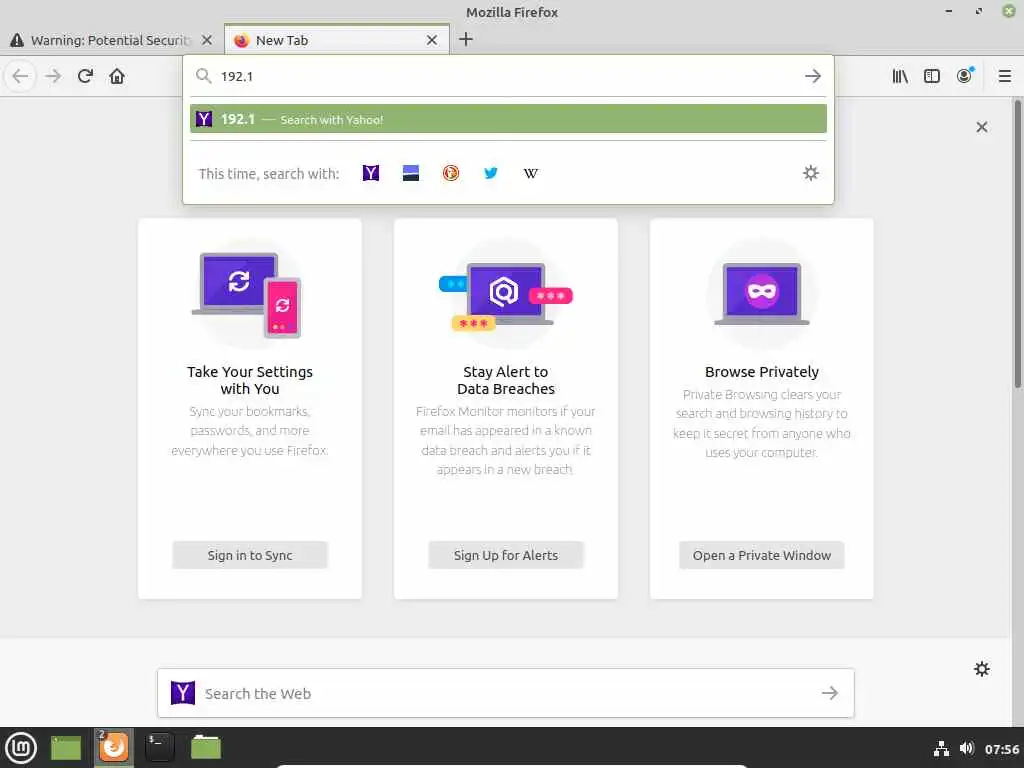The image size is (1024, 768).
Task: Go forward with the forward arrow button
Action: coord(53,76)
